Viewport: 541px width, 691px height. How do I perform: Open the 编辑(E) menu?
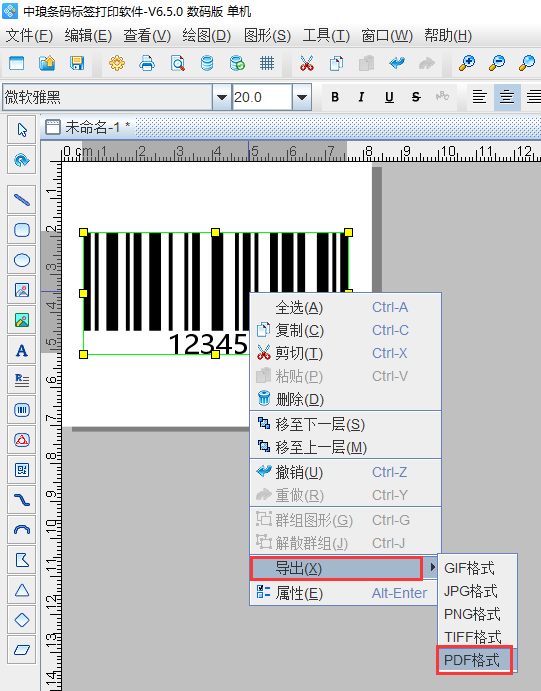(x=88, y=36)
